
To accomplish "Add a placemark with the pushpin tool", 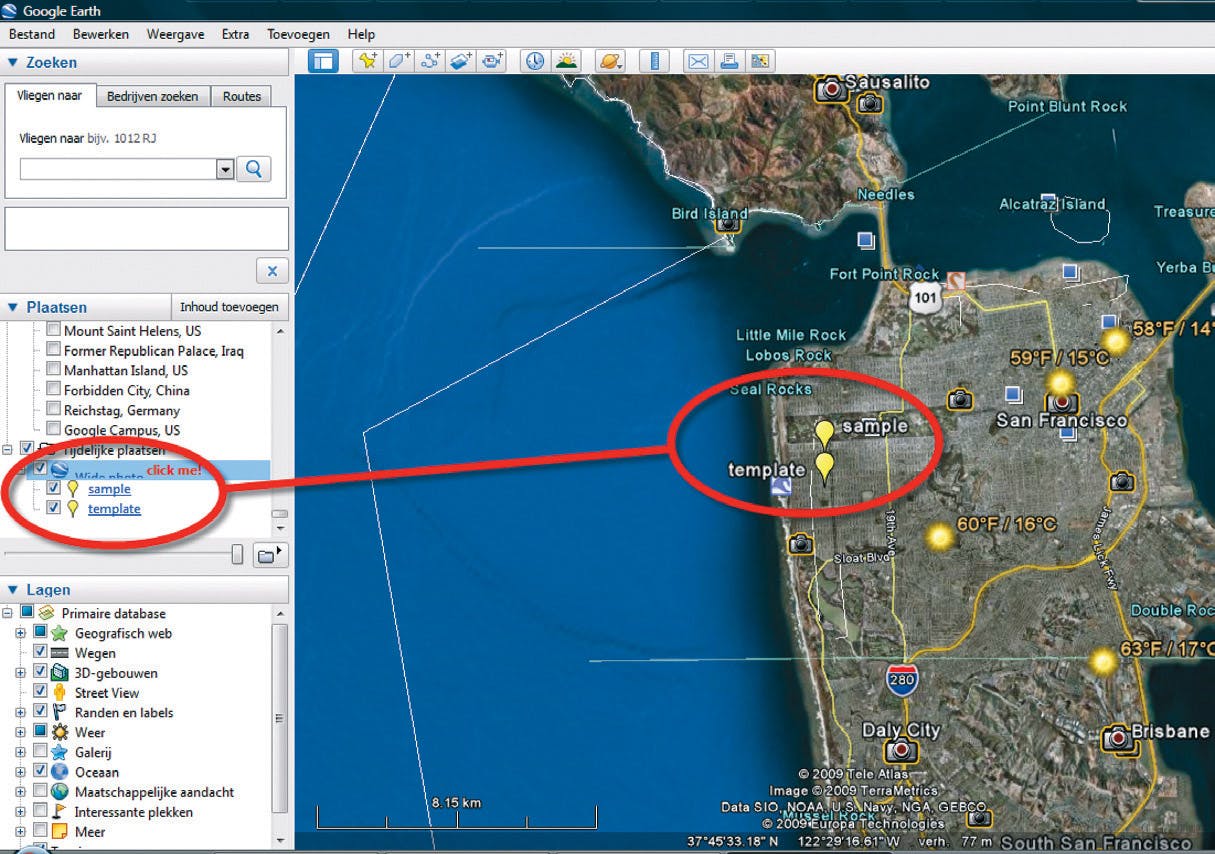I will pyautogui.click(x=368, y=61).
